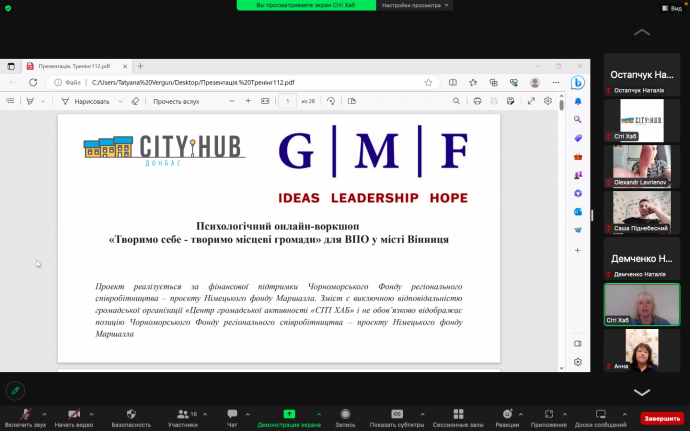Open Participants panel showing 16
The height and width of the screenshot is (431, 690).
(183, 418)
